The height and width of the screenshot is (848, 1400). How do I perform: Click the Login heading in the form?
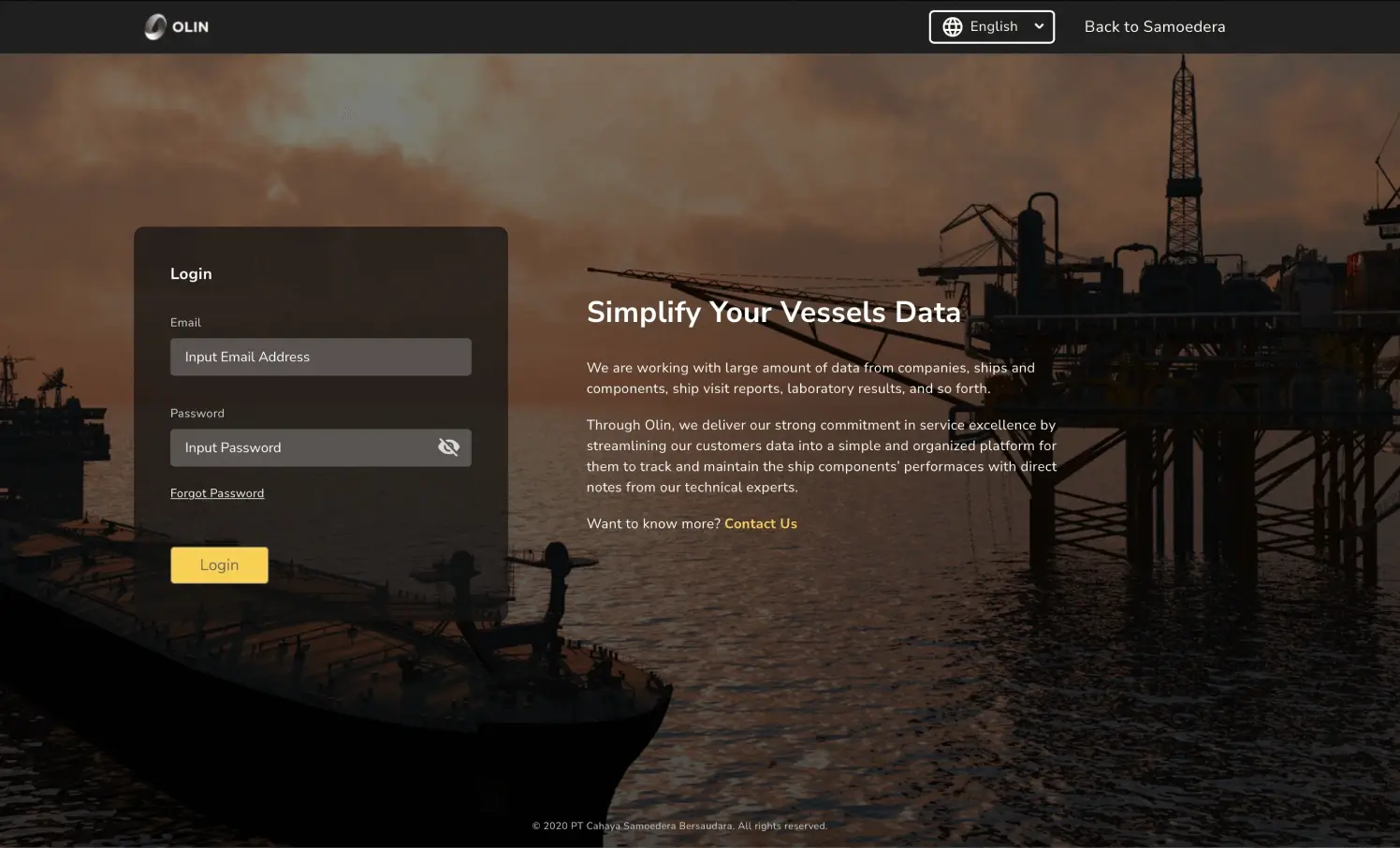191,274
